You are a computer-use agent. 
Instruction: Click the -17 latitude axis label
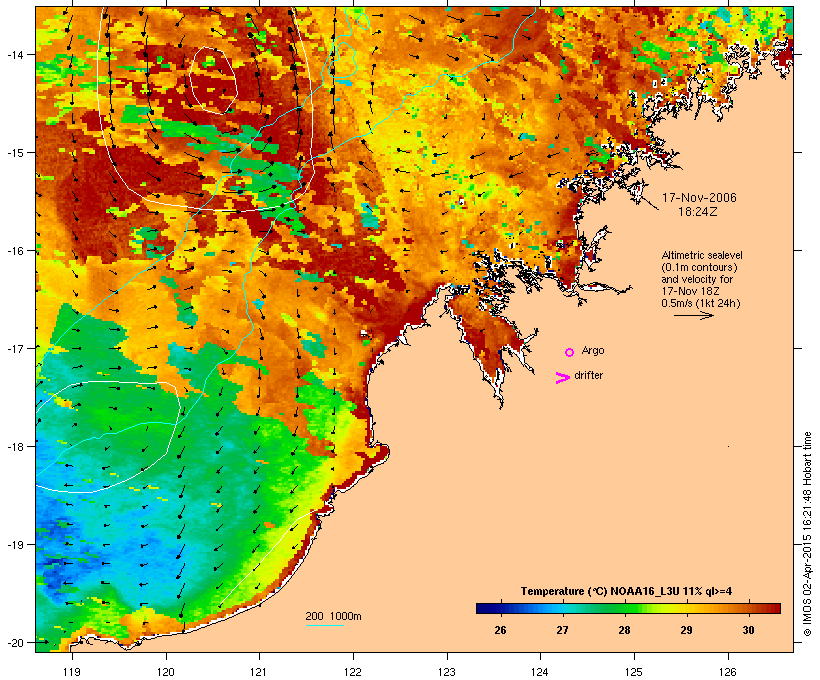point(14,348)
